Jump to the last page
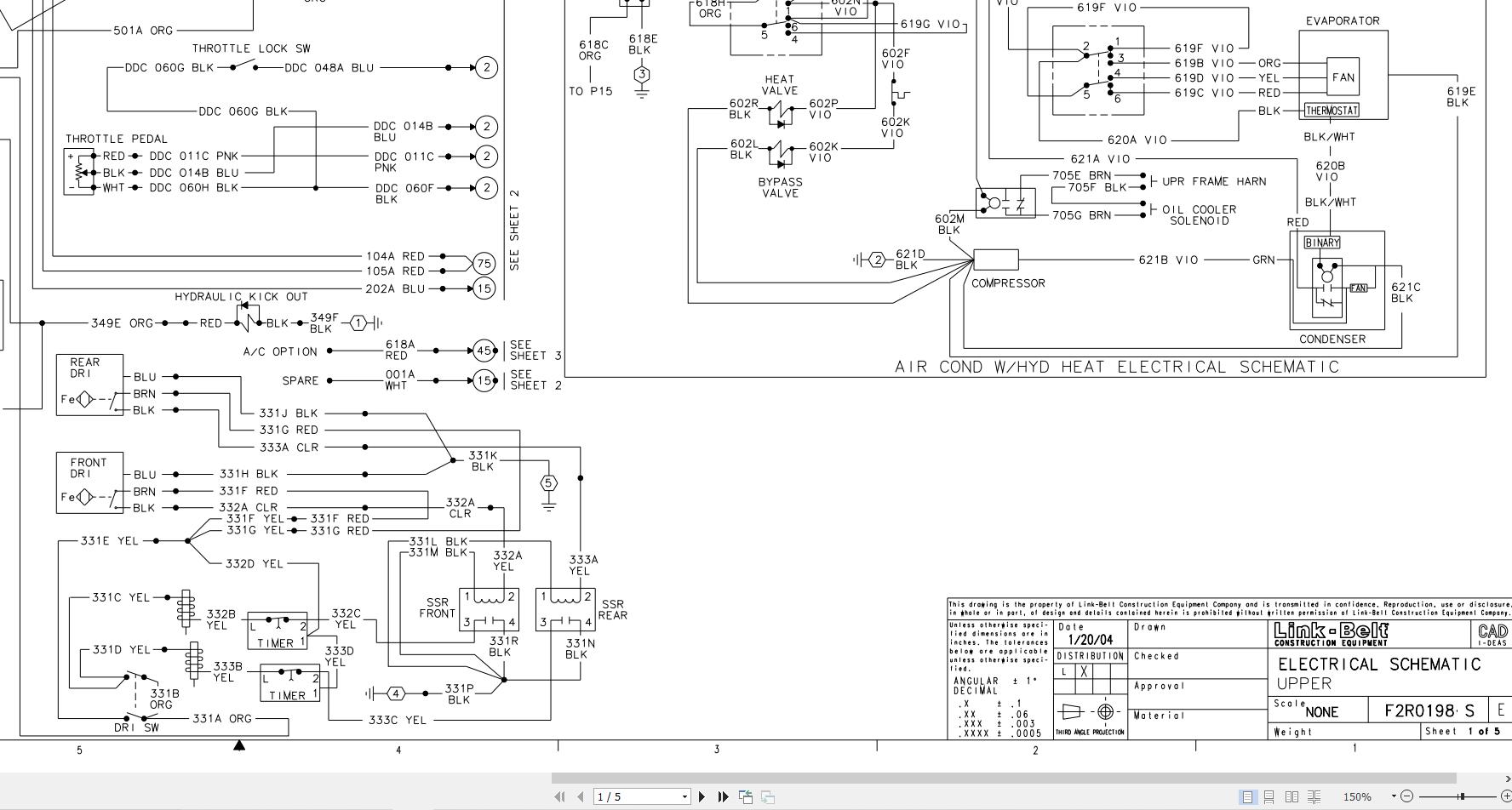The image size is (1512, 810). pyautogui.click(x=723, y=796)
